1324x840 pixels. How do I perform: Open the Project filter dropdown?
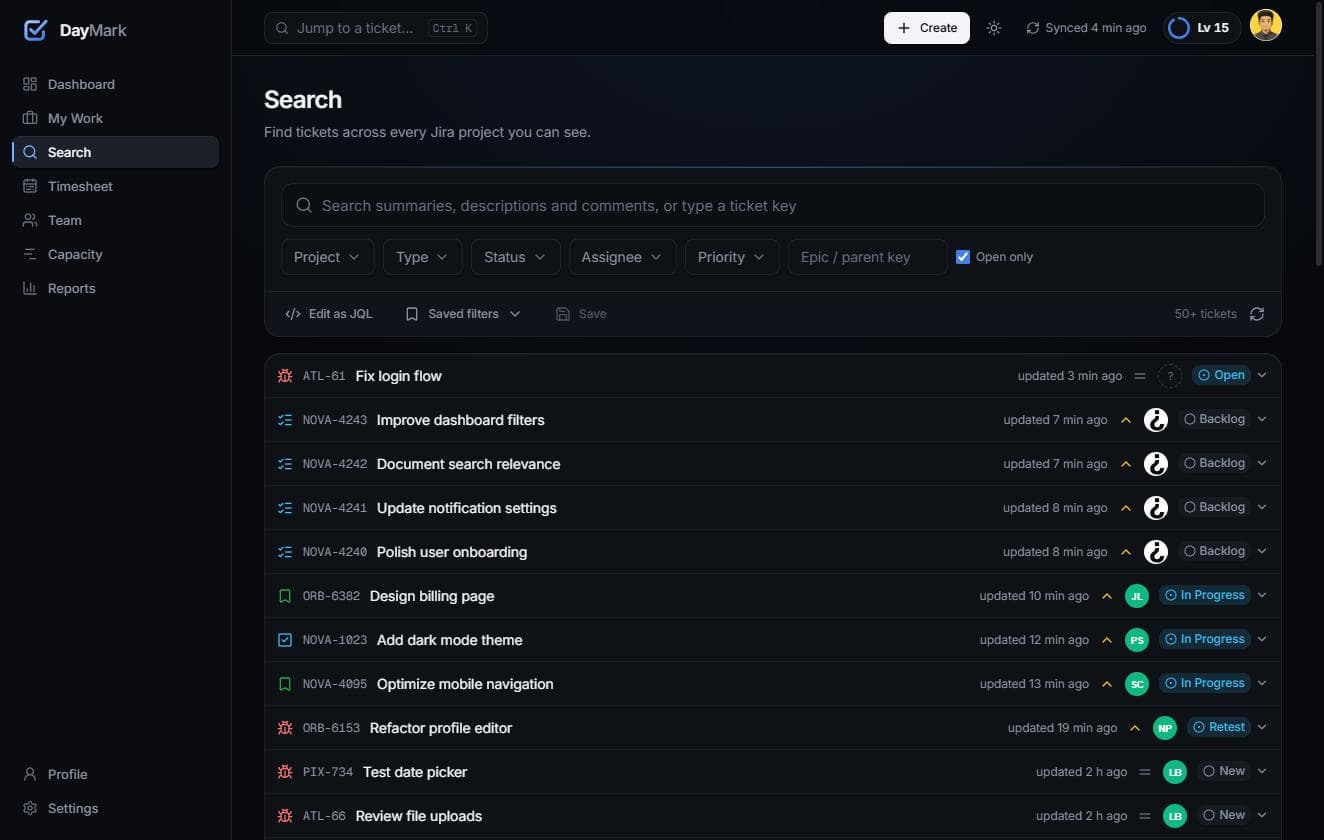click(x=328, y=257)
